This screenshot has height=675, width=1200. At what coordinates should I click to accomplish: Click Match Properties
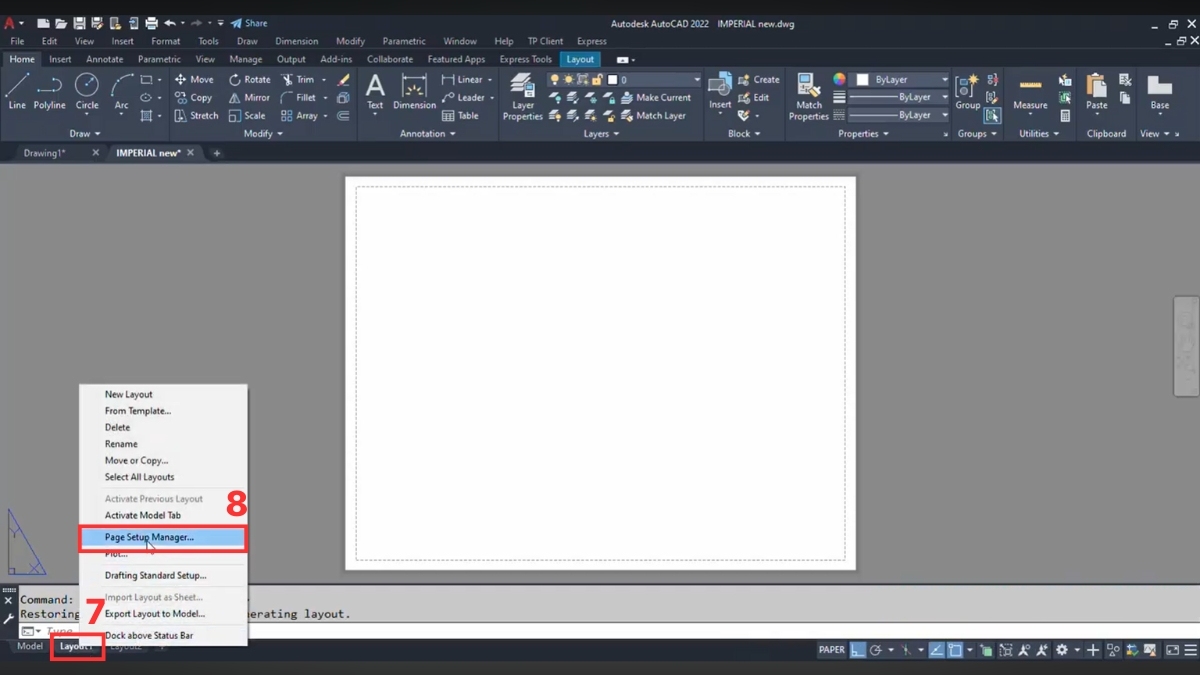coord(808,96)
